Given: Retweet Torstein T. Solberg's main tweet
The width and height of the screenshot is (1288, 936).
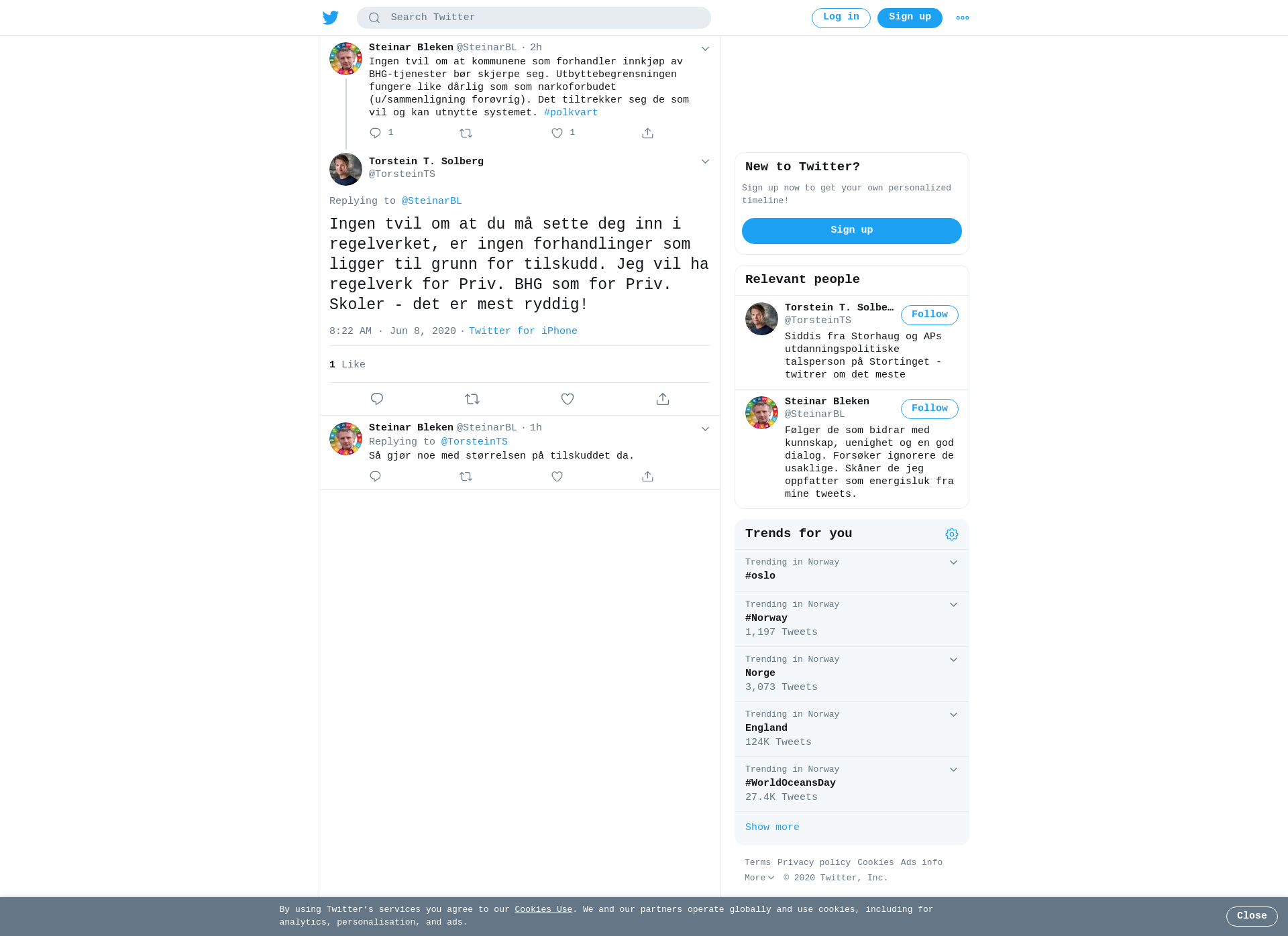Looking at the screenshot, I should pyautogui.click(x=472, y=399).
